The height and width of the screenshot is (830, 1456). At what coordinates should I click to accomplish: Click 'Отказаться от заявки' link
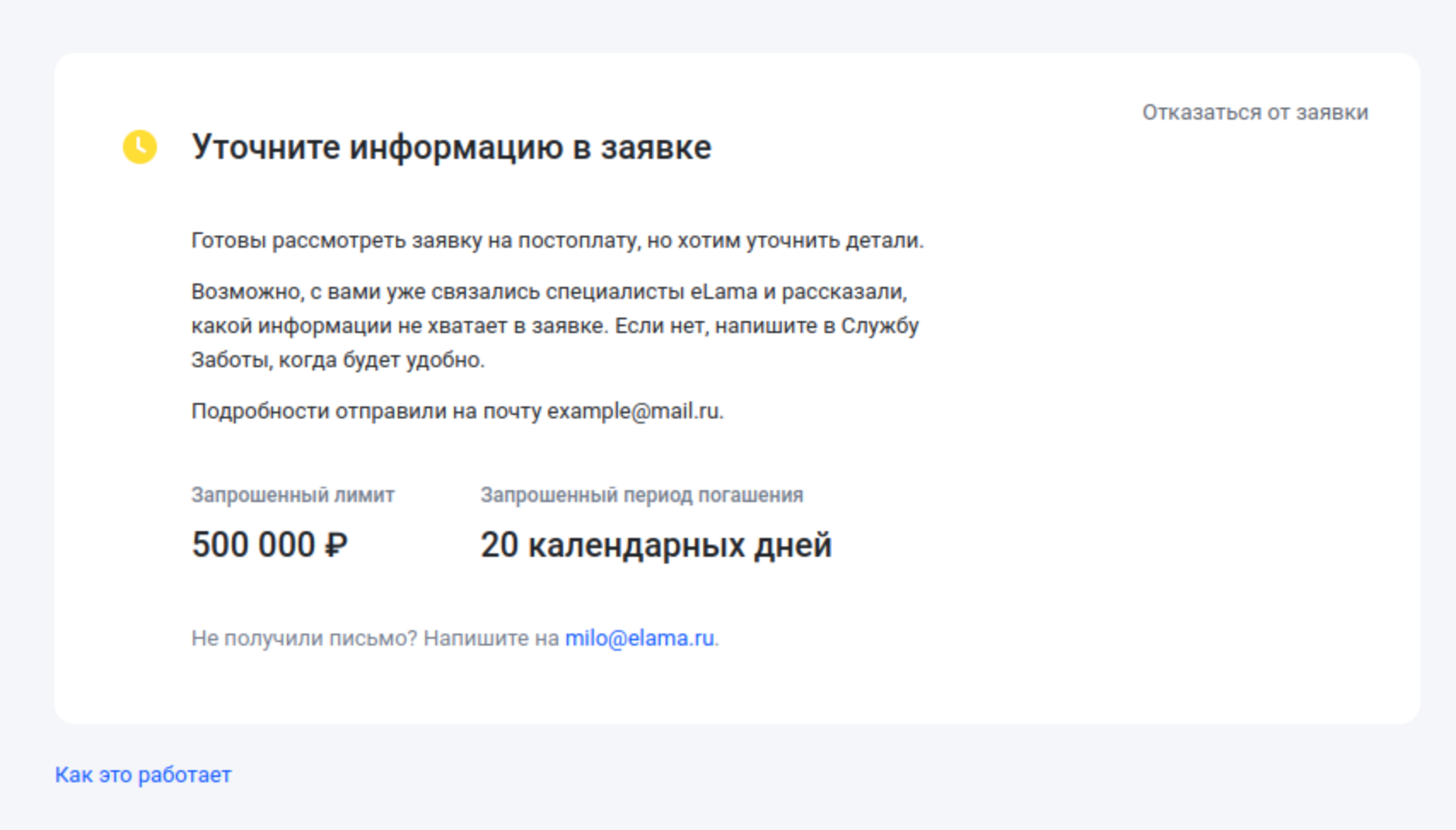pyautogui.click(x=1255, y=113)
